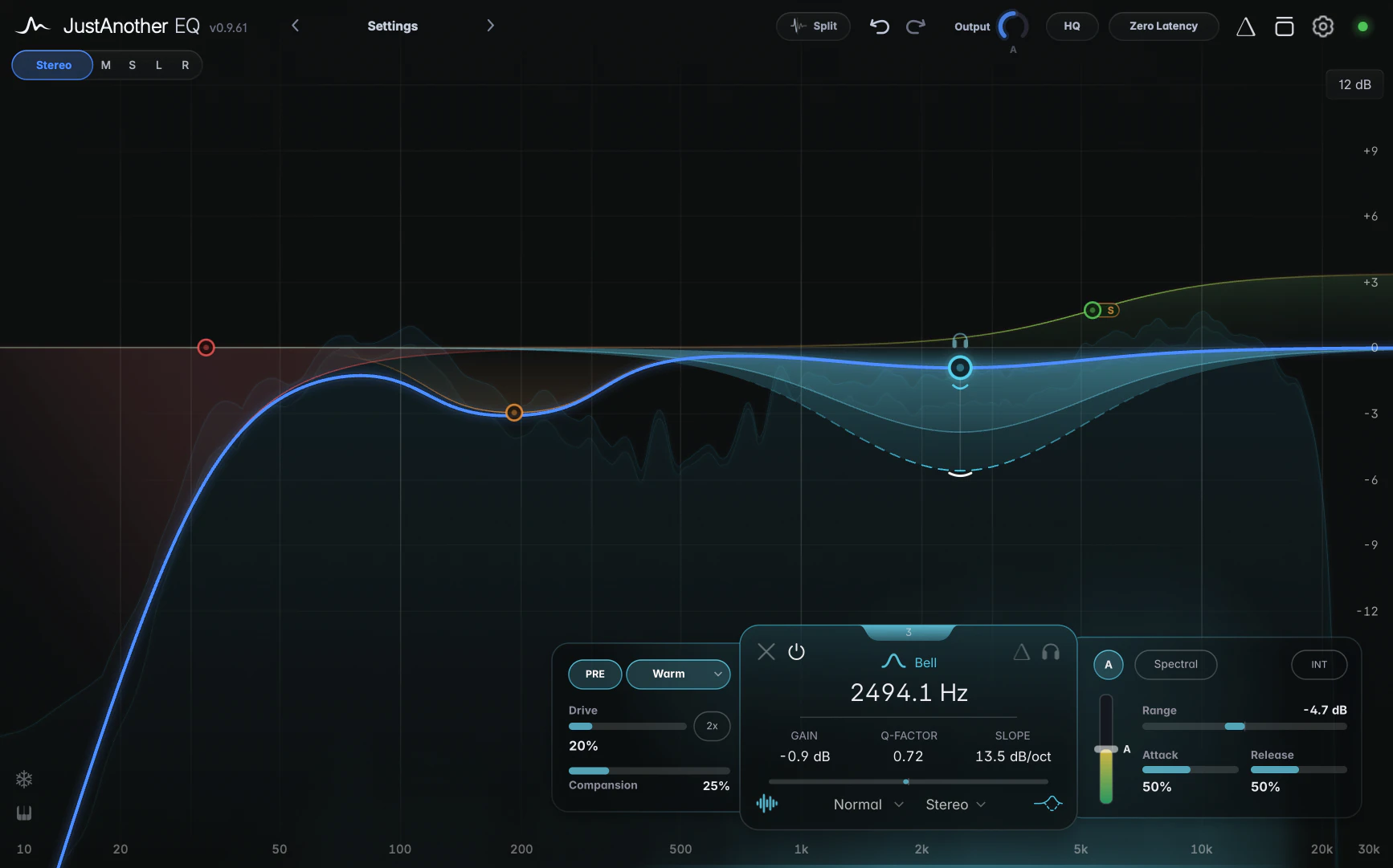Adjust the dynamics Range slider
Image resolution: width=1393 pixels, height=868 pixels.
[x=1244, y=726]
